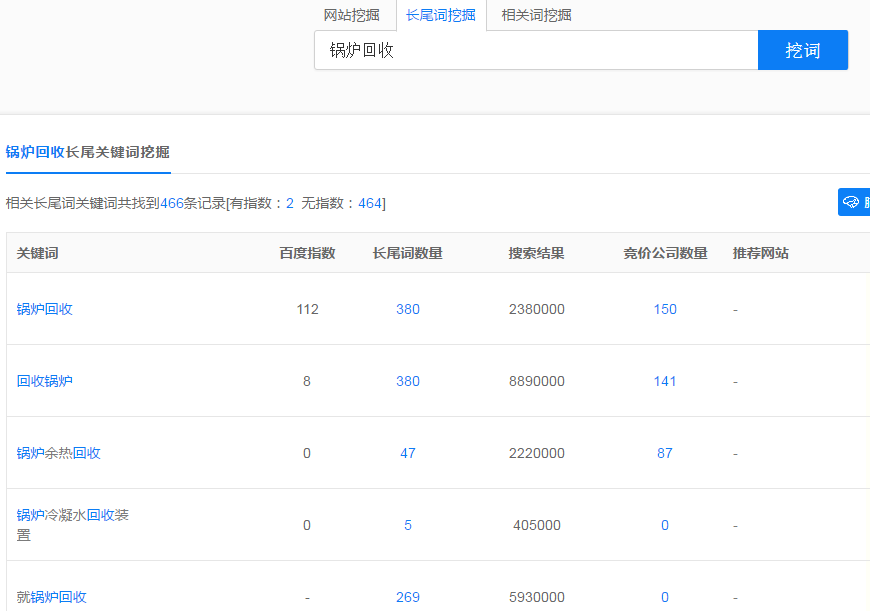Click bidding company count 141

(x=665, y=381)
